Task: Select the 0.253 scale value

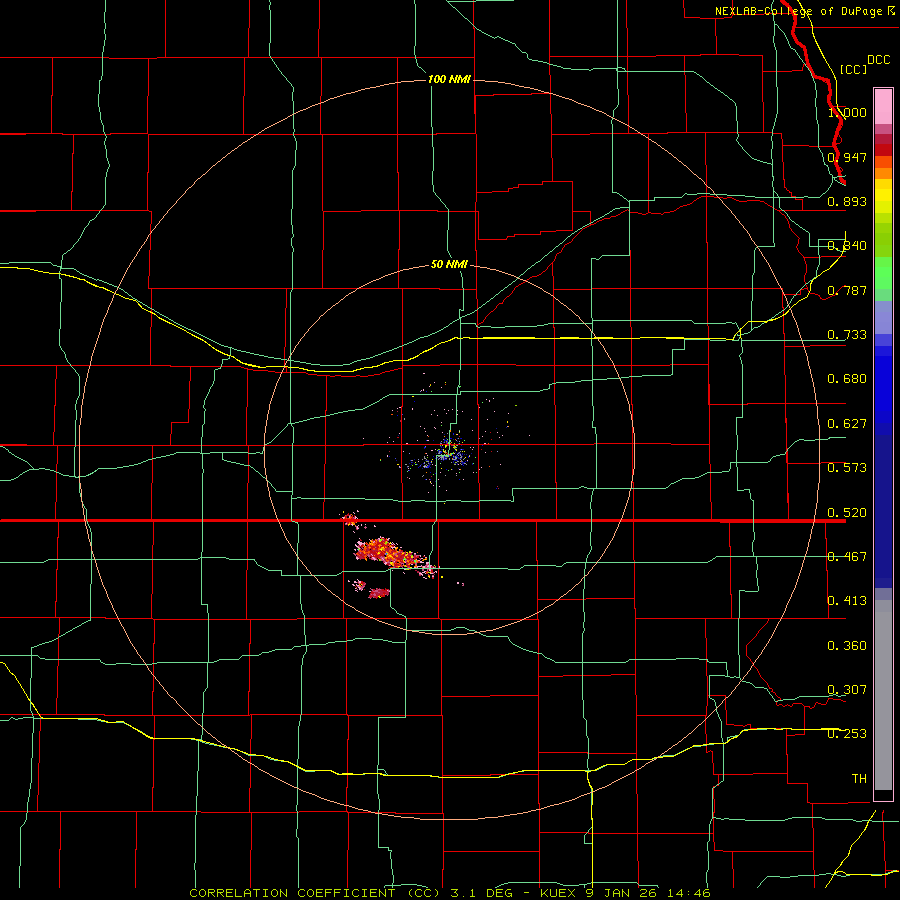Action: pyautogui.click(x=847, y=734)
